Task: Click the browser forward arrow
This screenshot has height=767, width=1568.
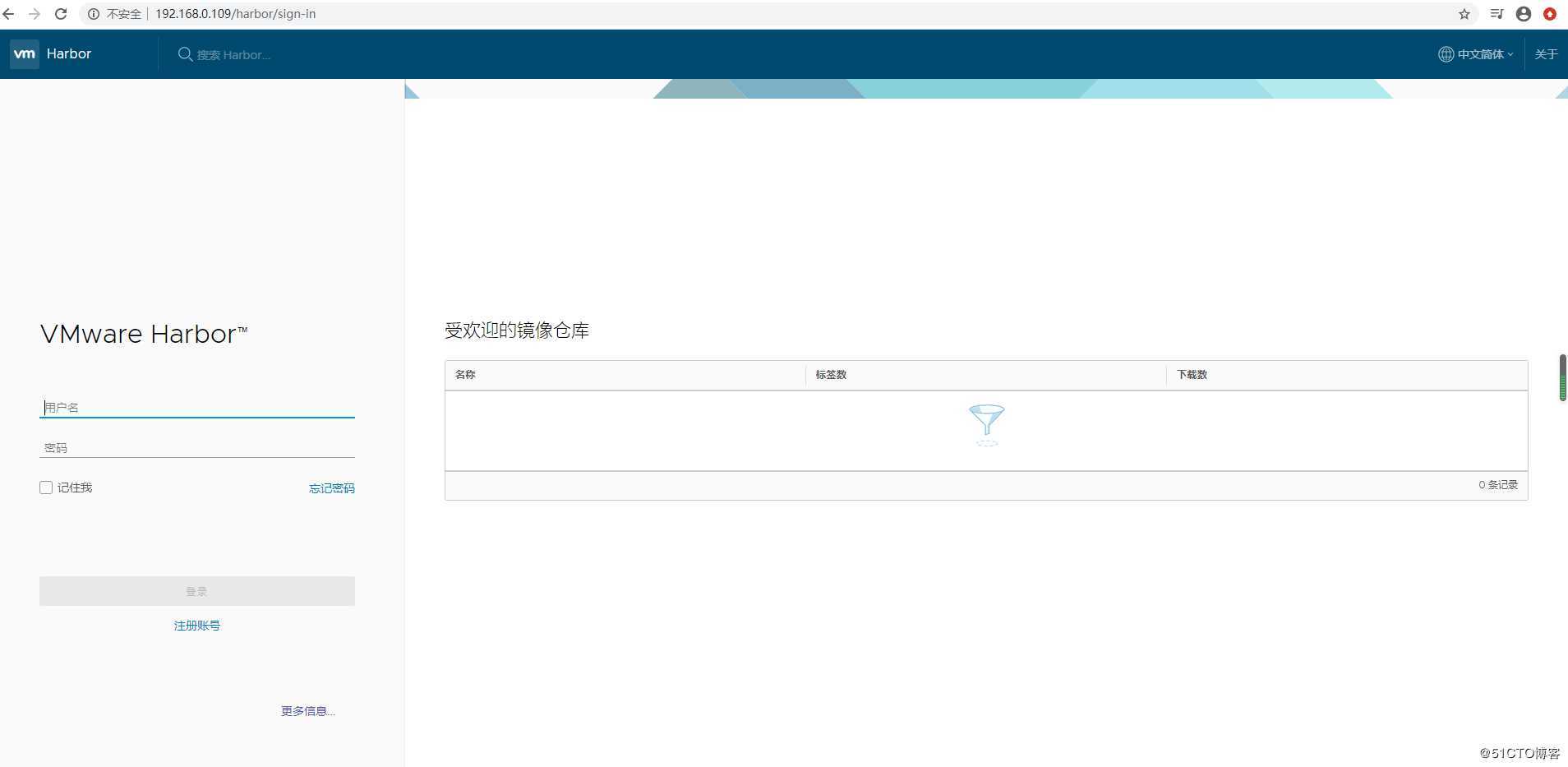Action: 35,14
